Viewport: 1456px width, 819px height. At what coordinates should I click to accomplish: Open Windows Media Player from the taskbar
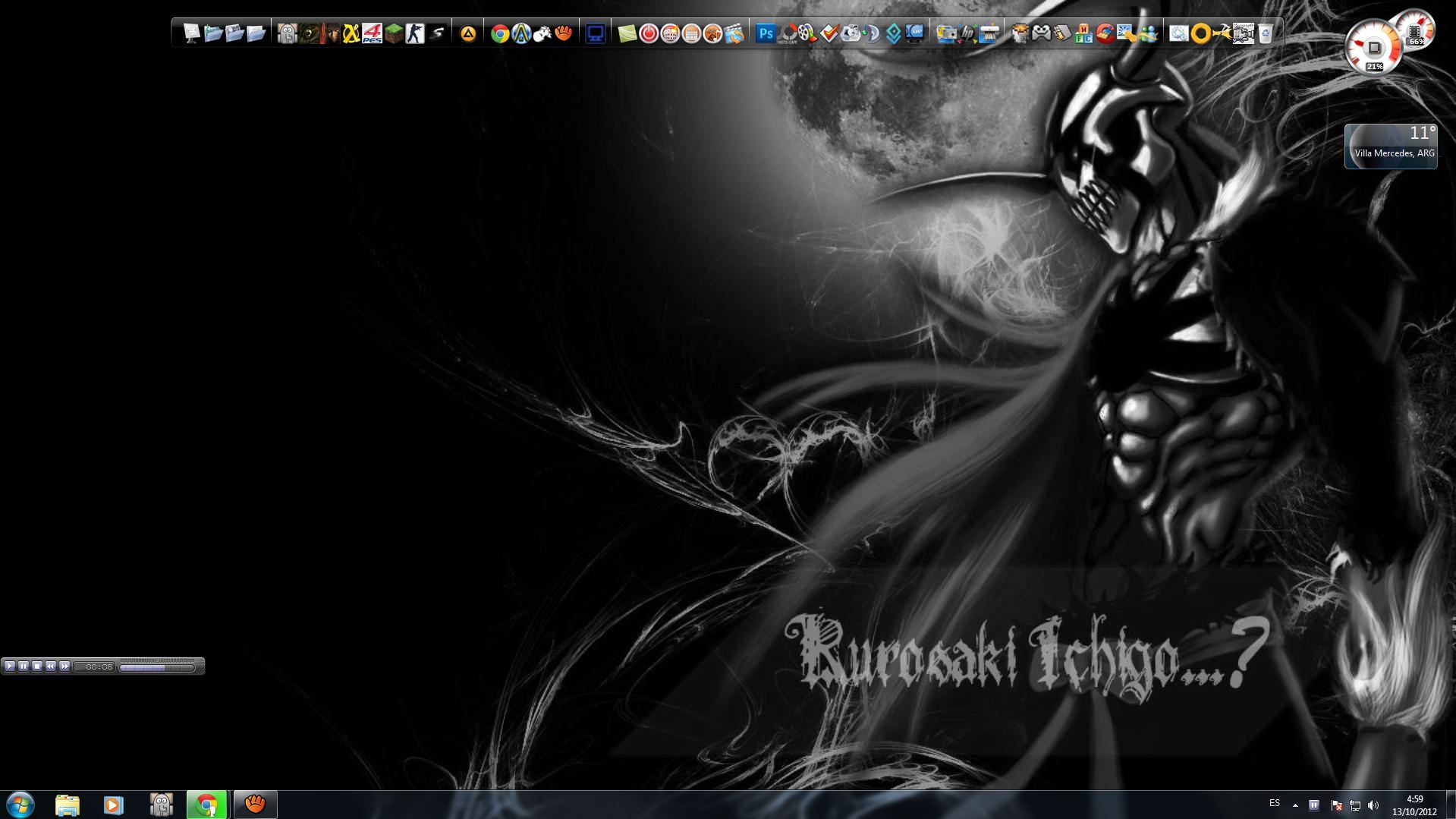coord(114,805)
